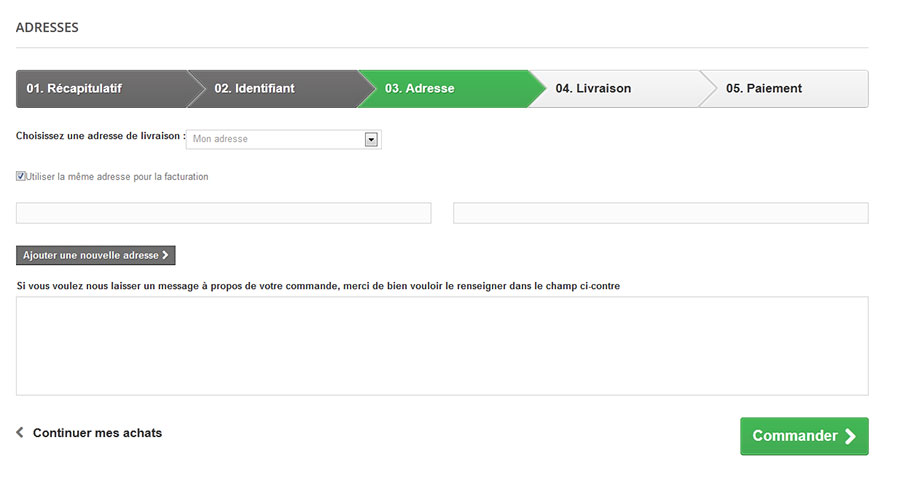This screenshot has width=900, height=491.
Task: Click the 'Si vous voulez nous laisser un message' text
Action: pos(318,286)
